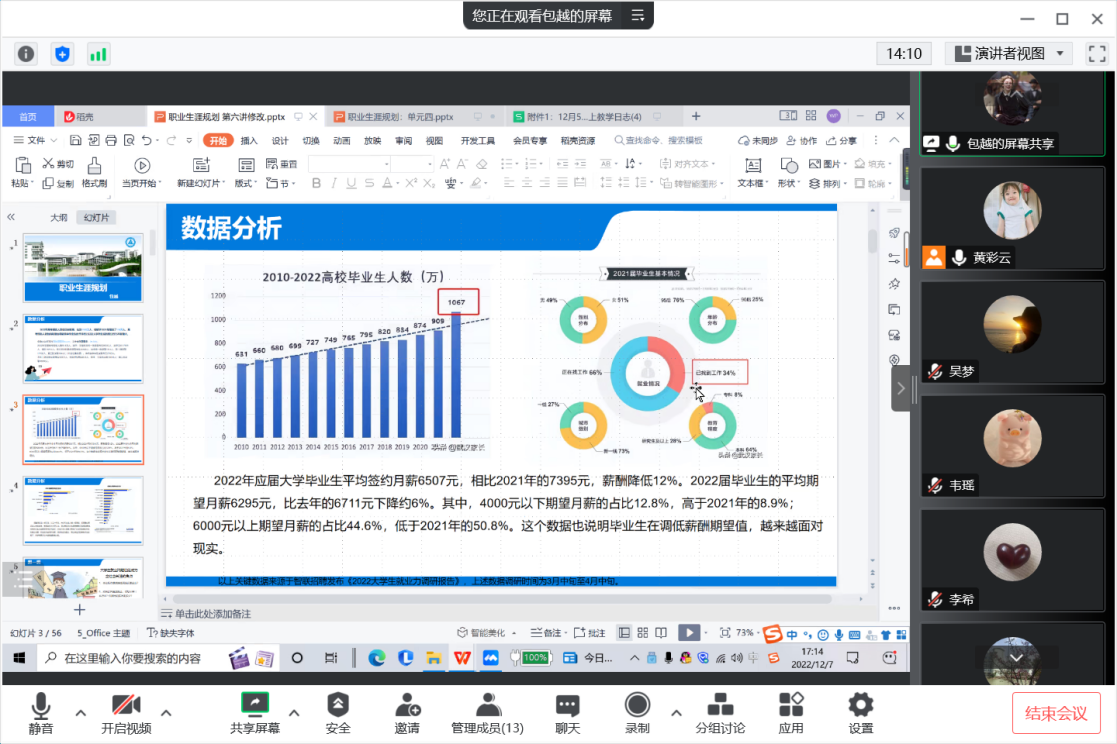The height and width of the screenshot is (744, 1117).
Task: Open the 演讲者视图 layout dropdown
Action: 1008,54
